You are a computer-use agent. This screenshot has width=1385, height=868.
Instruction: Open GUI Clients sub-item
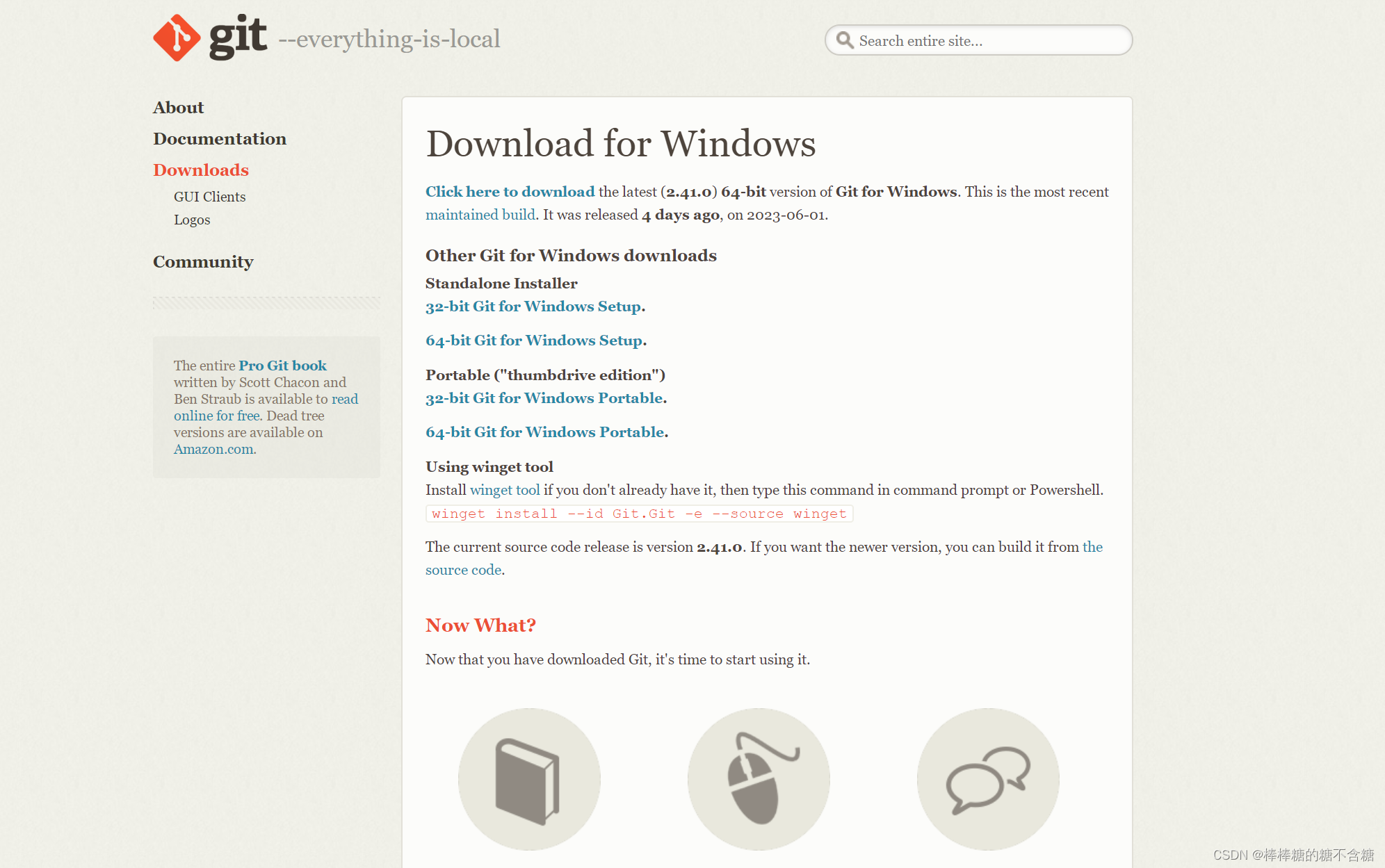209,197
